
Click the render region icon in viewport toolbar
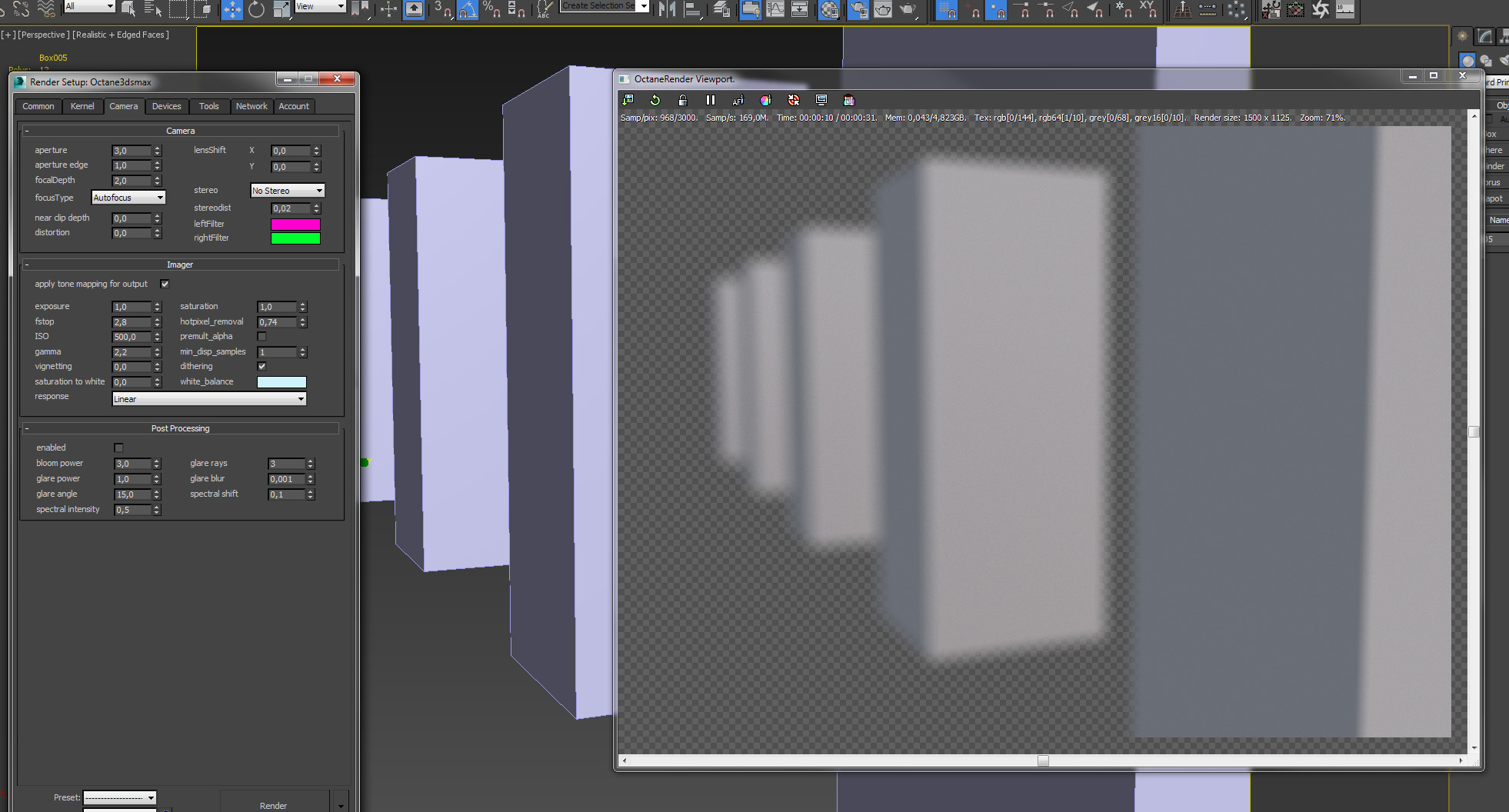click(849, 100)
